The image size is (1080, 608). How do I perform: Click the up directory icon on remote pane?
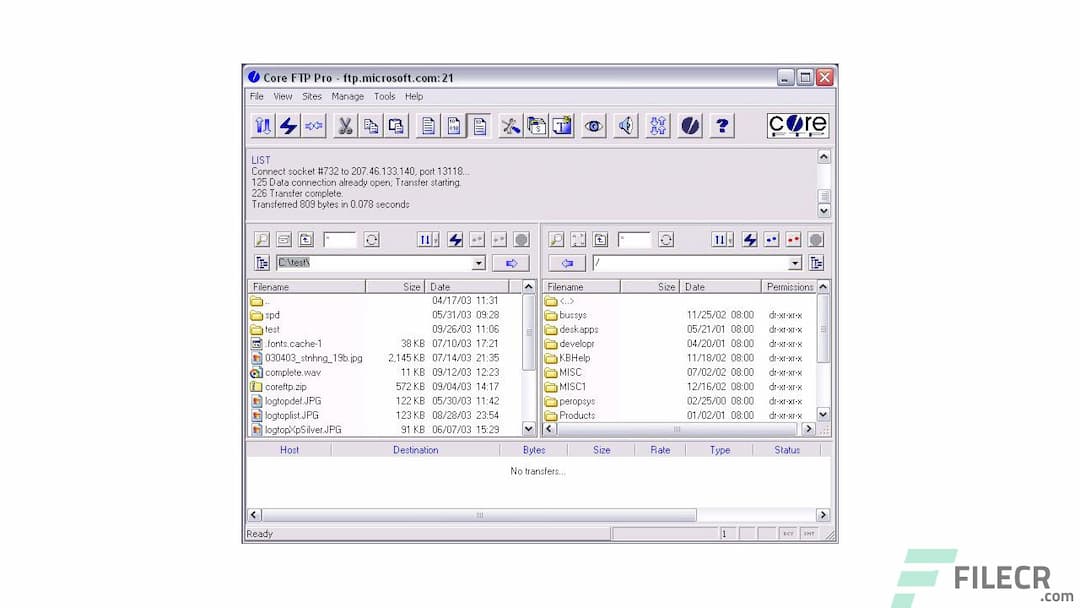[601, 239]
